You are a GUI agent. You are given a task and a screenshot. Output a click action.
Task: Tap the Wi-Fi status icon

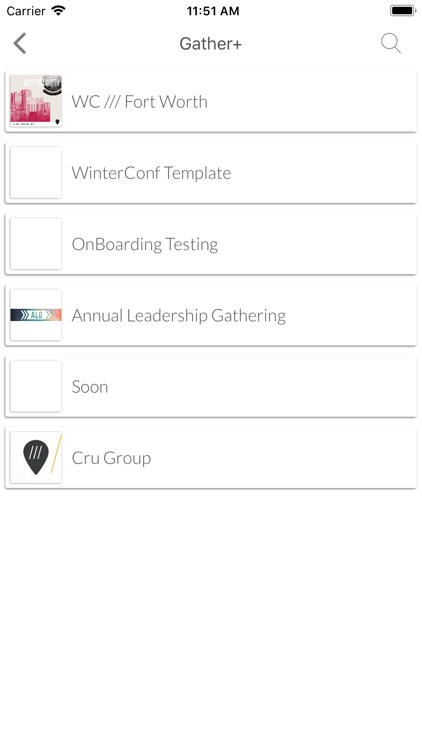click(58, 11)
